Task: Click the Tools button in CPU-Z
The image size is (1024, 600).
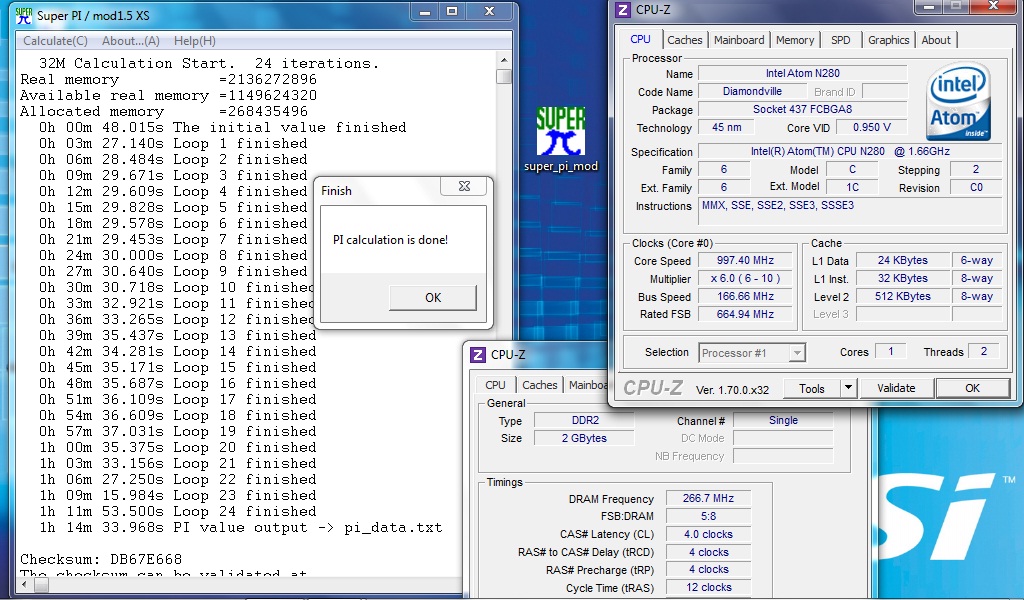Action: pos(811,388)
